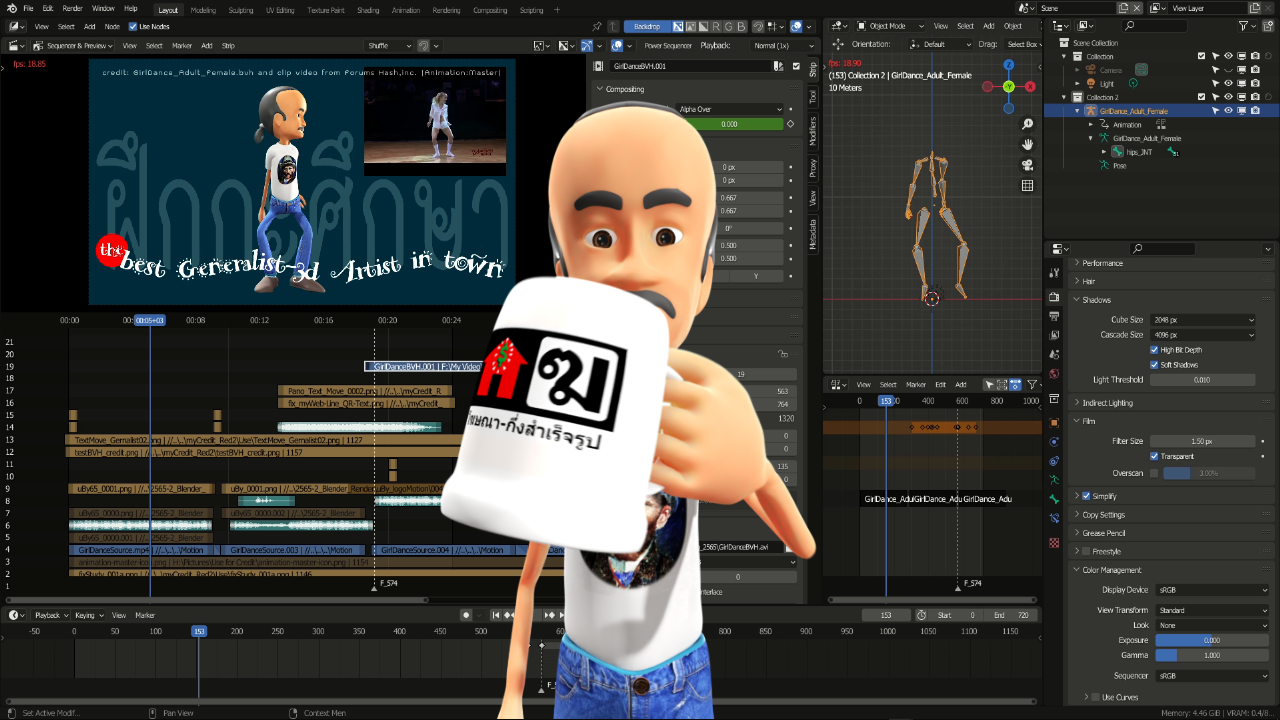The height and width of the screenshot is (720, 1280).
Task: Toggle the Simplify checkbox
Action: [x=1087, y=496]
